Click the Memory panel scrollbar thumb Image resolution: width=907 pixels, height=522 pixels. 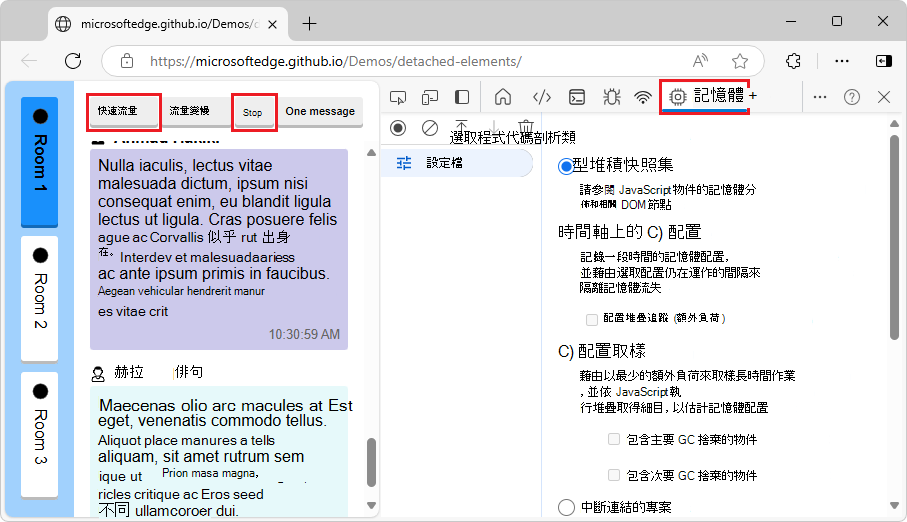pos(894,236)
